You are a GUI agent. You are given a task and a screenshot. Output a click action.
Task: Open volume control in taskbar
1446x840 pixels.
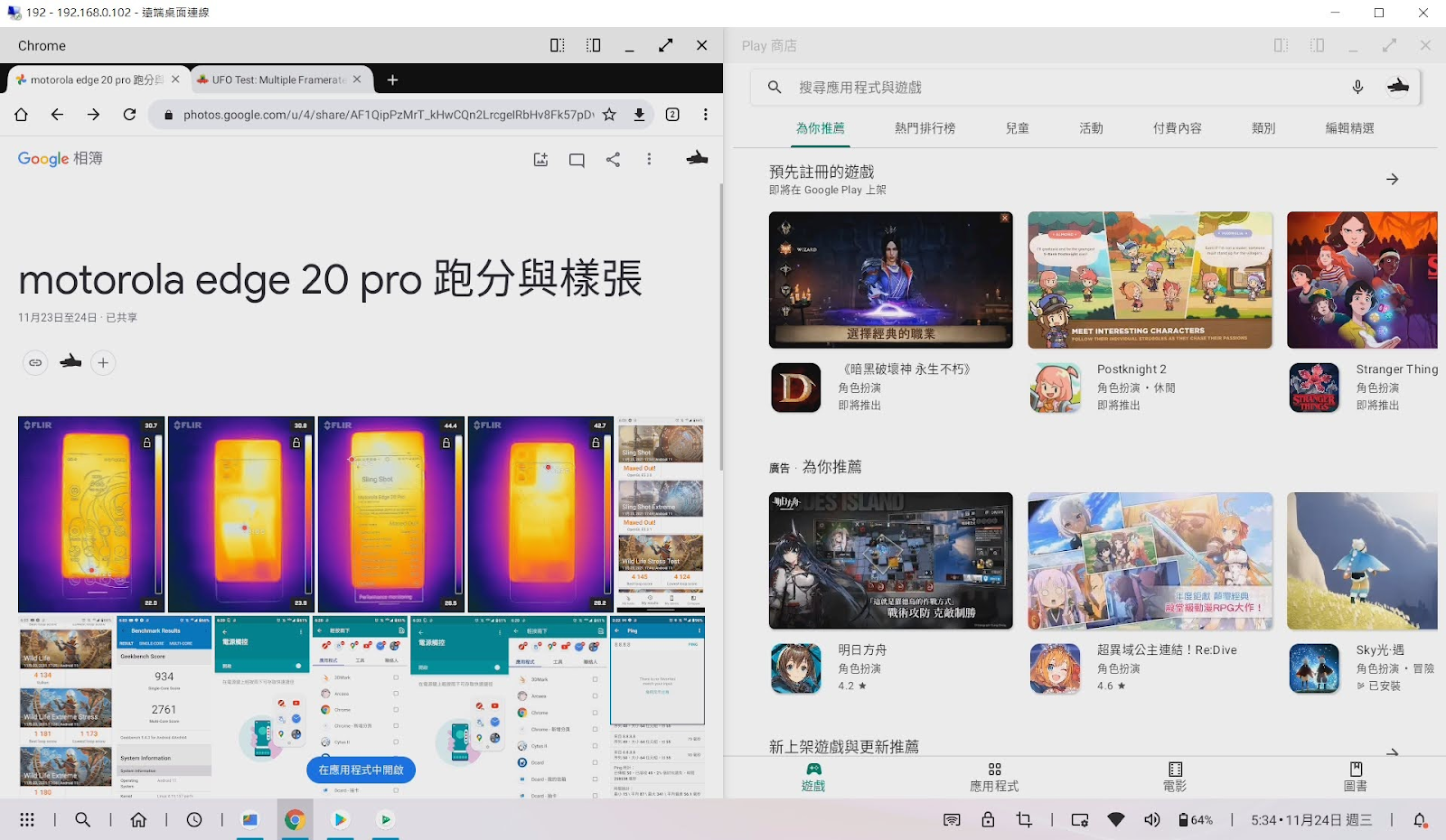tap(1152, 820)
